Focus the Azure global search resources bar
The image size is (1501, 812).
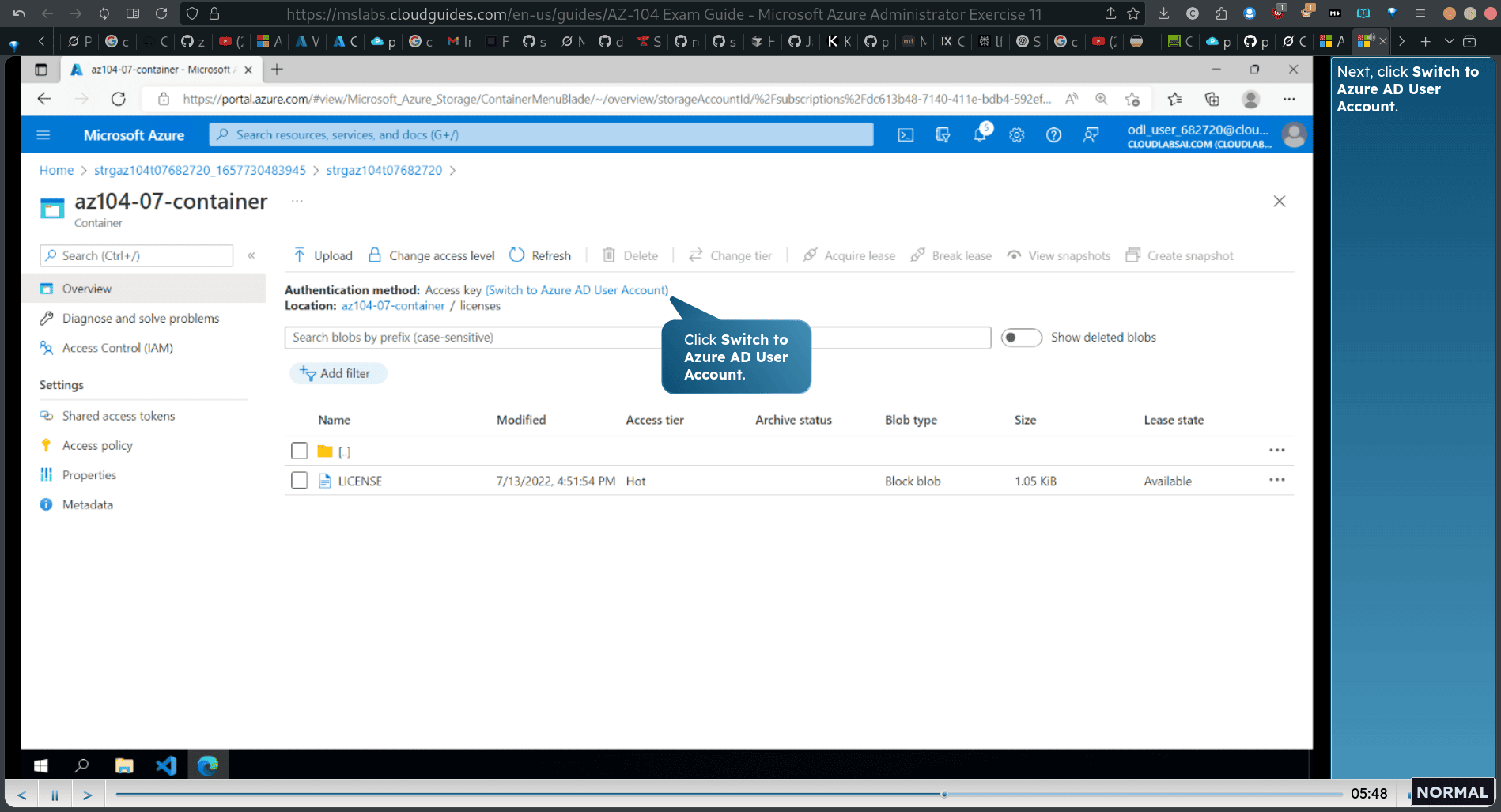541,134
